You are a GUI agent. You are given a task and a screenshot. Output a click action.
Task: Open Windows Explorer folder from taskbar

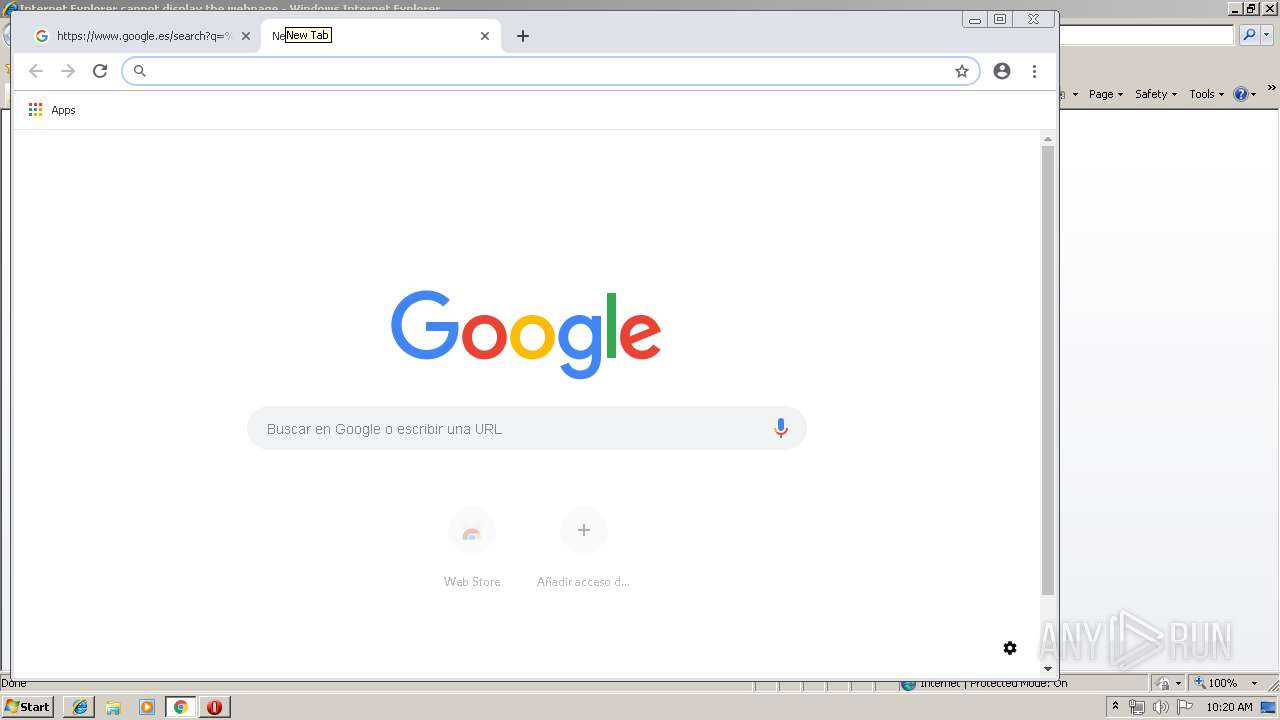coord(113,707)
